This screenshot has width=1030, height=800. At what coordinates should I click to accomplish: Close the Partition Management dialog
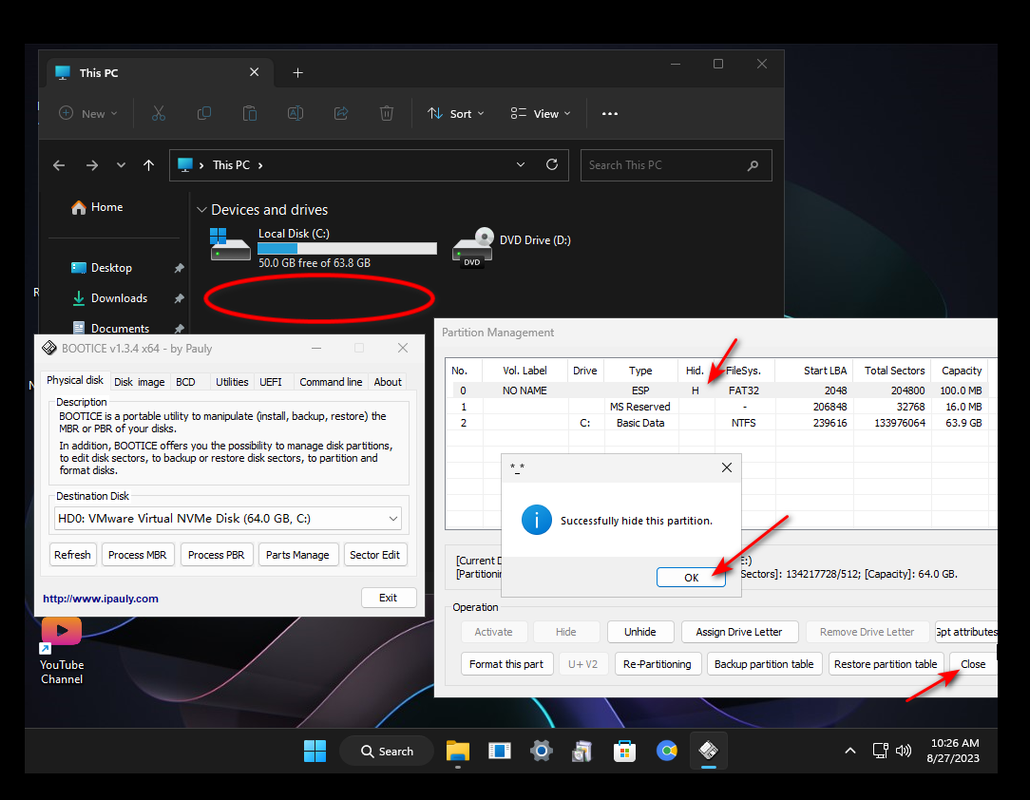(x=973, y=664)
